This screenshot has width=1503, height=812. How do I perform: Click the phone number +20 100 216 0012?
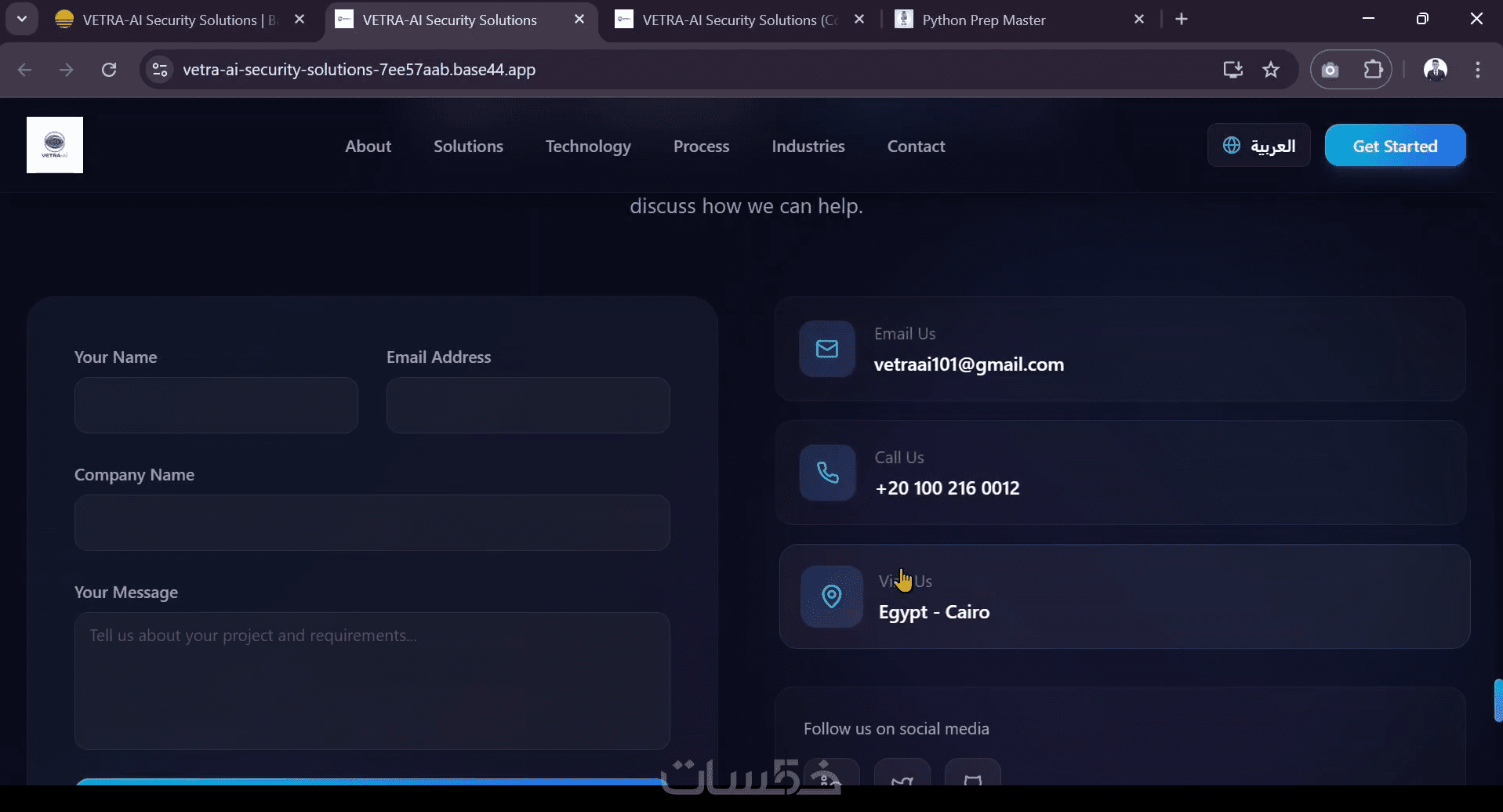point(947,488)
